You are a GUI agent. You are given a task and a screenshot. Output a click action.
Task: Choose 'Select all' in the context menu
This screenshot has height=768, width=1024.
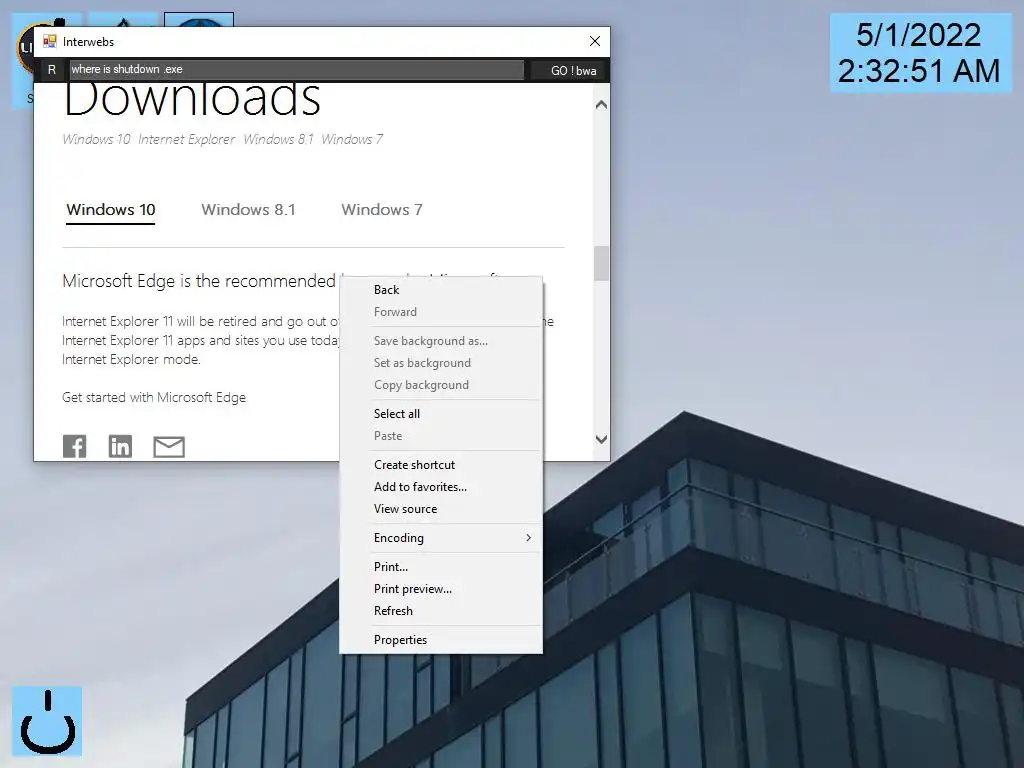[x=441, y=414]
